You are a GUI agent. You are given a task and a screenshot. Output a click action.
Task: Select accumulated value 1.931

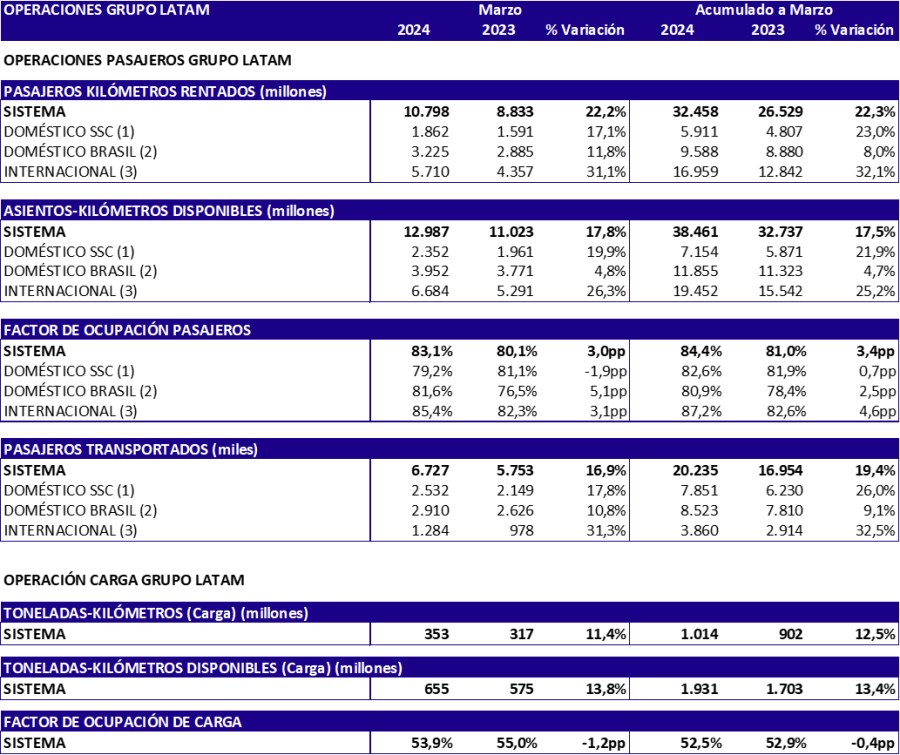[699, 688]
